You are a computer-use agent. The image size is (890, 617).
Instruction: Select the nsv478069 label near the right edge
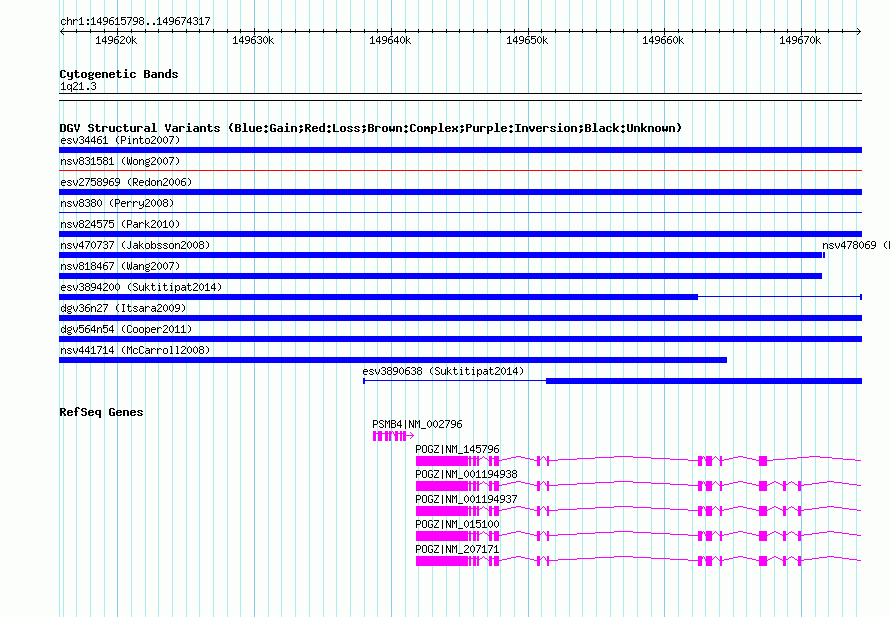855,245
